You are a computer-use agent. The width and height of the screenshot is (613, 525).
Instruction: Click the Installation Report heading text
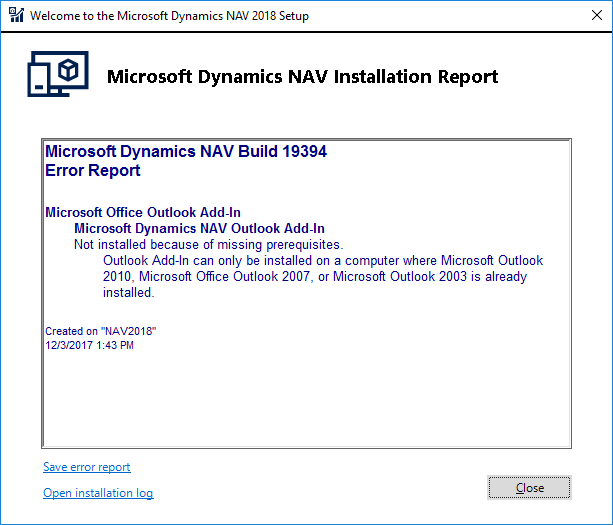[x=302, y=77]
